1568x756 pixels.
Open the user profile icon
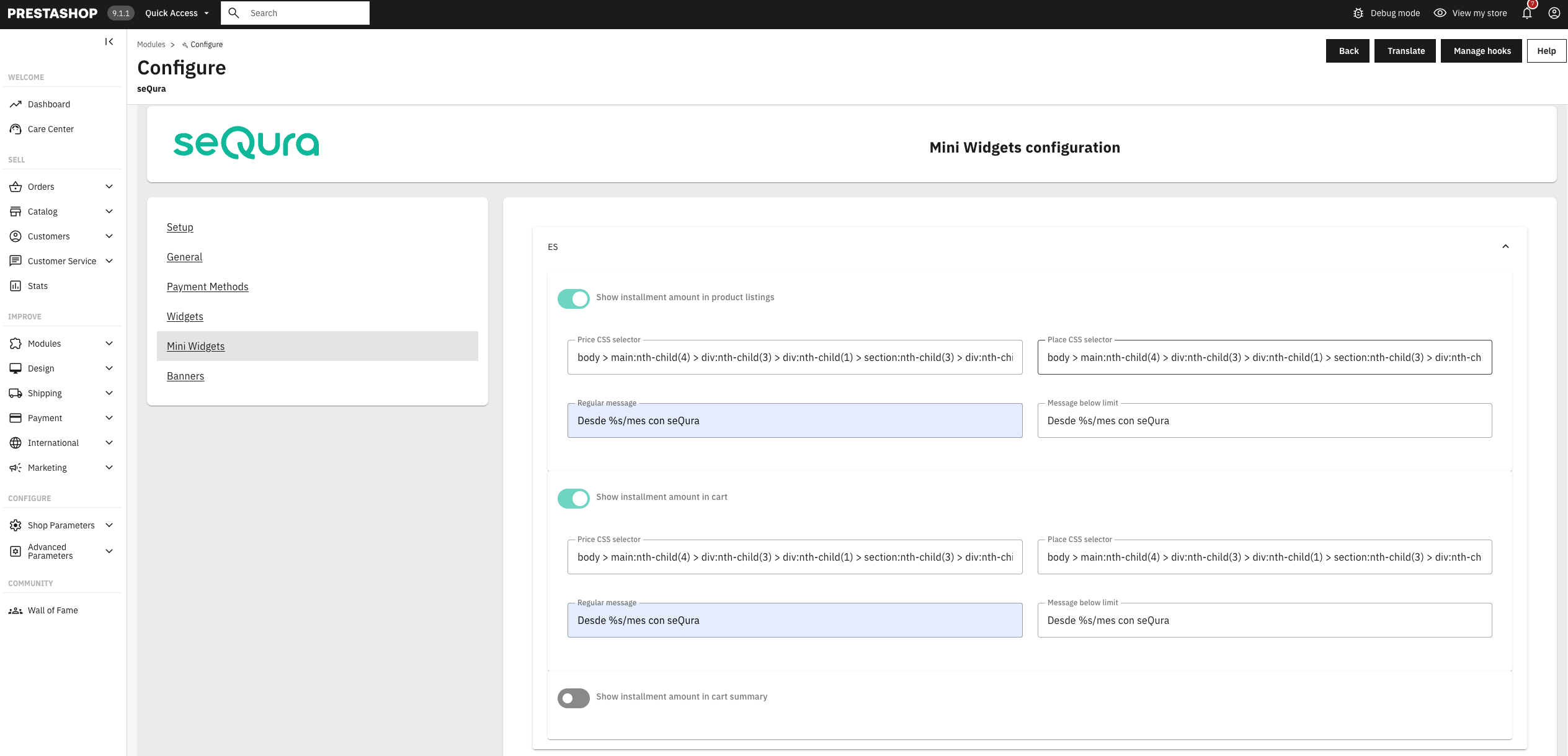1554,13
